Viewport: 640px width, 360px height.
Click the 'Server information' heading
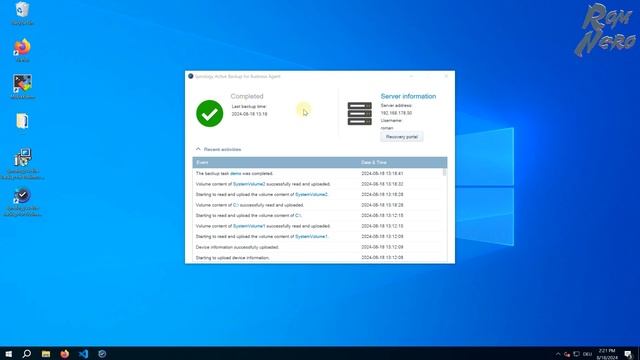click(408, 96)
